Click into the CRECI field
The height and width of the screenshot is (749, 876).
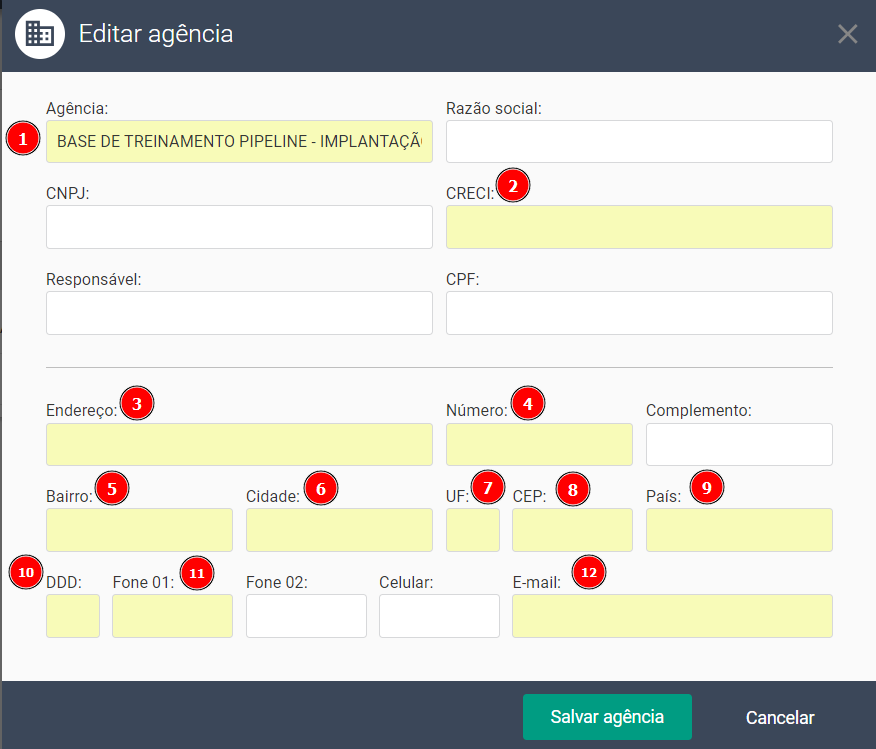point(639,227)
